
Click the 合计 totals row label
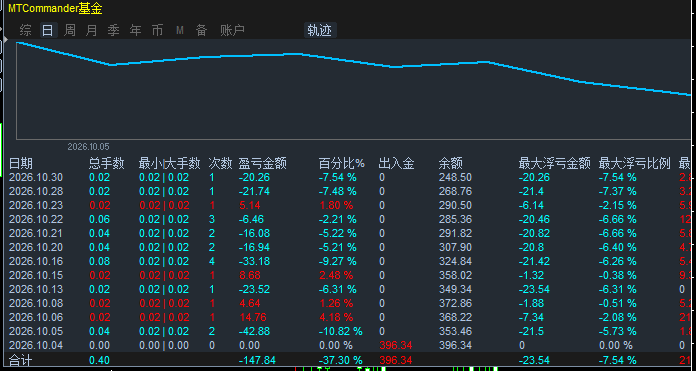(x=20, y=360)
